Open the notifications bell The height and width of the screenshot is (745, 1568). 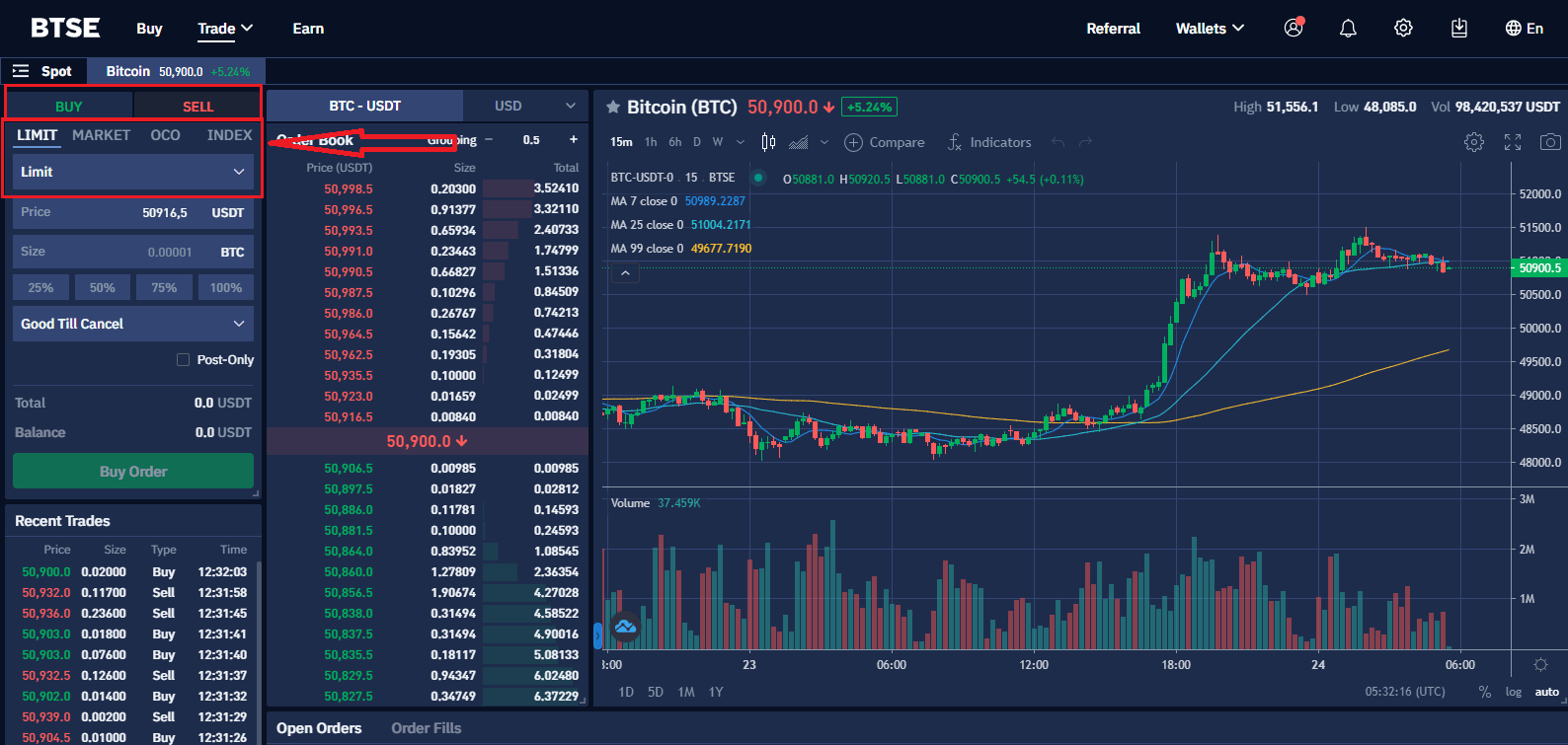point(1348,29)
